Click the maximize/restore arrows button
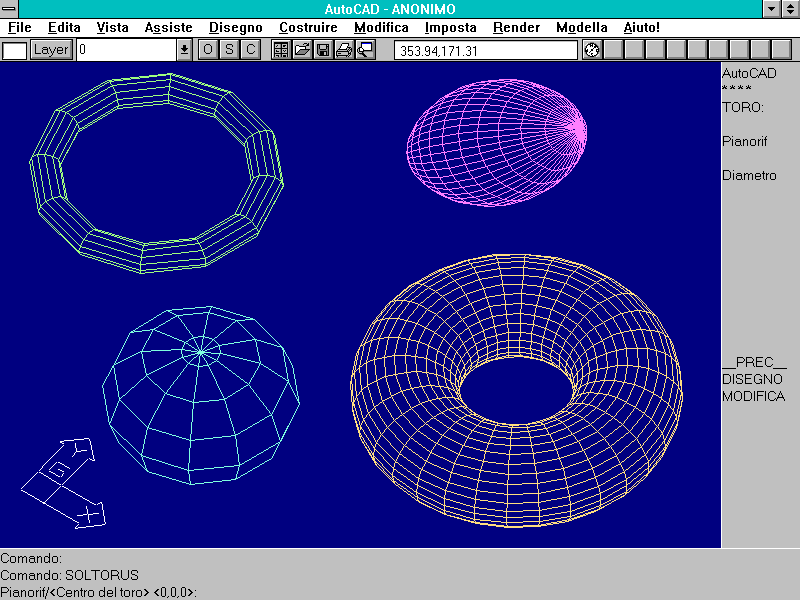Image resolution: width=800 pixels, height=600 pixels. click(x=790, y=9)
